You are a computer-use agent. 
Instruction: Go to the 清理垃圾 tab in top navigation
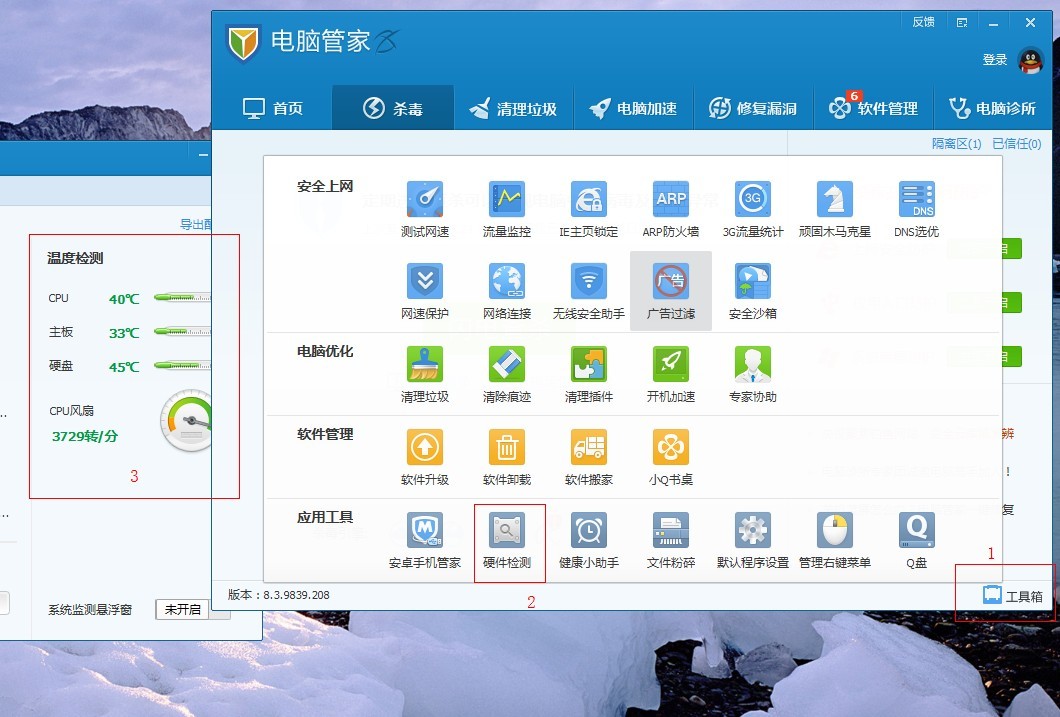click(513, 108)
